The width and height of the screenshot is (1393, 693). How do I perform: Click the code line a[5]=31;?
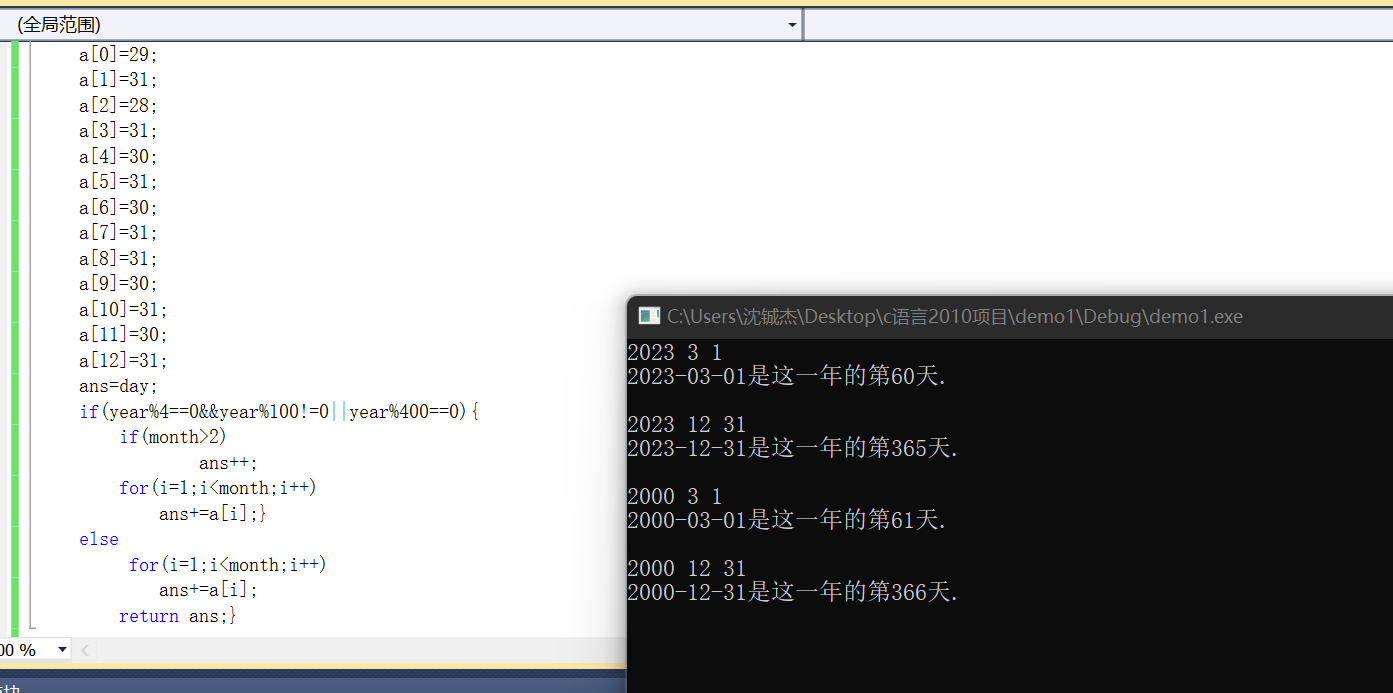(118, 182)
